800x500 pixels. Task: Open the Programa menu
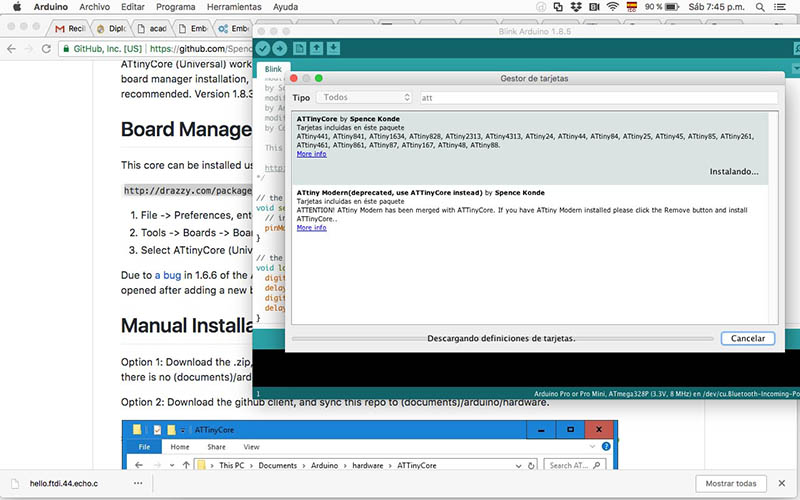pyautogui.click(x=176, y=7)
